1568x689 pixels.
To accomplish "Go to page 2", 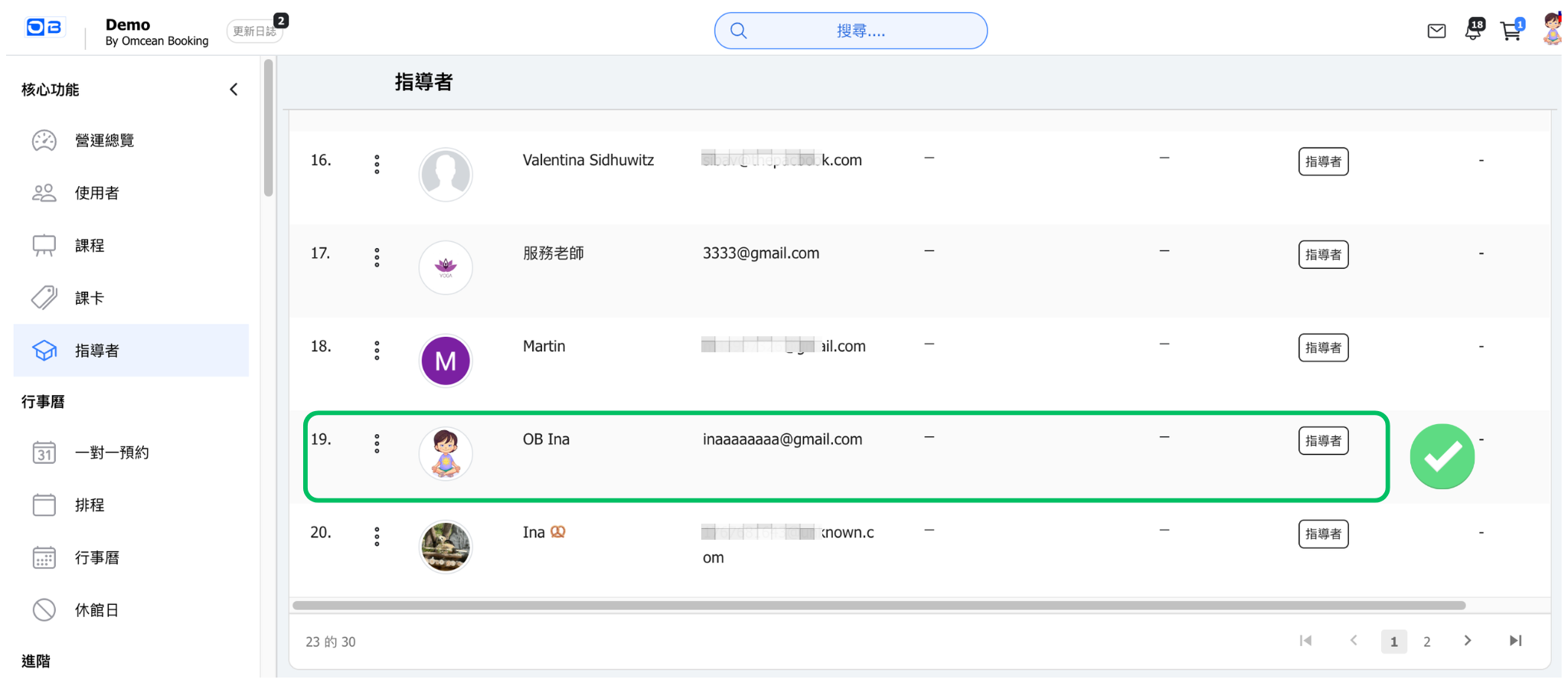I will pyautogui.click(x=1426, y=642).
